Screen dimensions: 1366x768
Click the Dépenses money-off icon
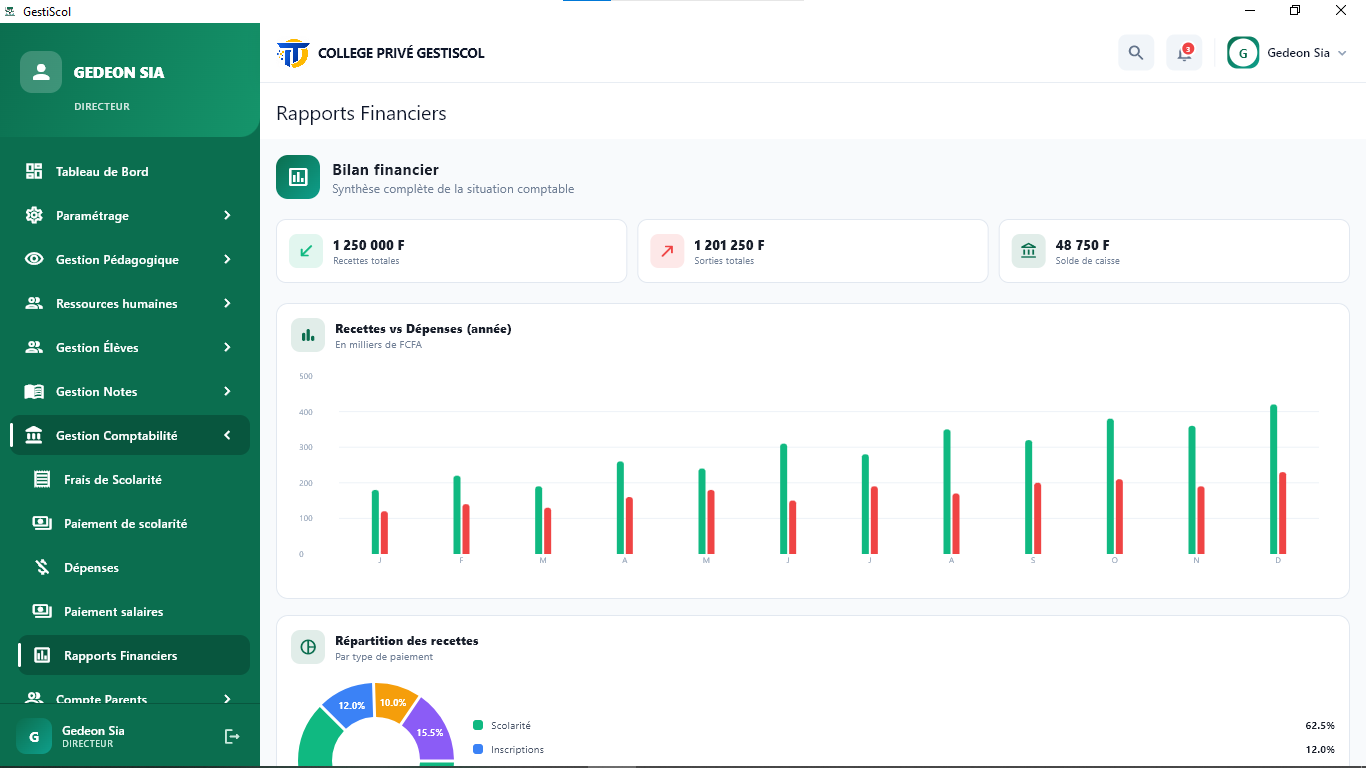tap(42, 567)
